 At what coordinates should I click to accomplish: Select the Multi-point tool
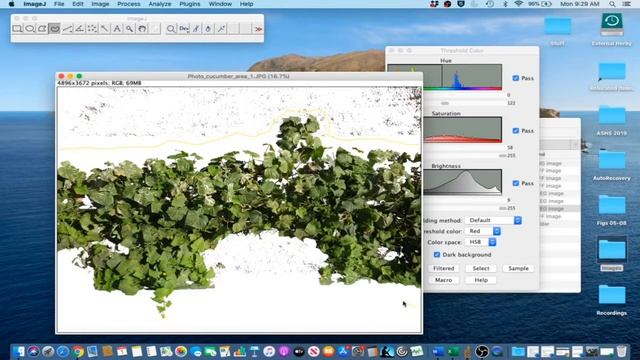(x=92, y=29)
